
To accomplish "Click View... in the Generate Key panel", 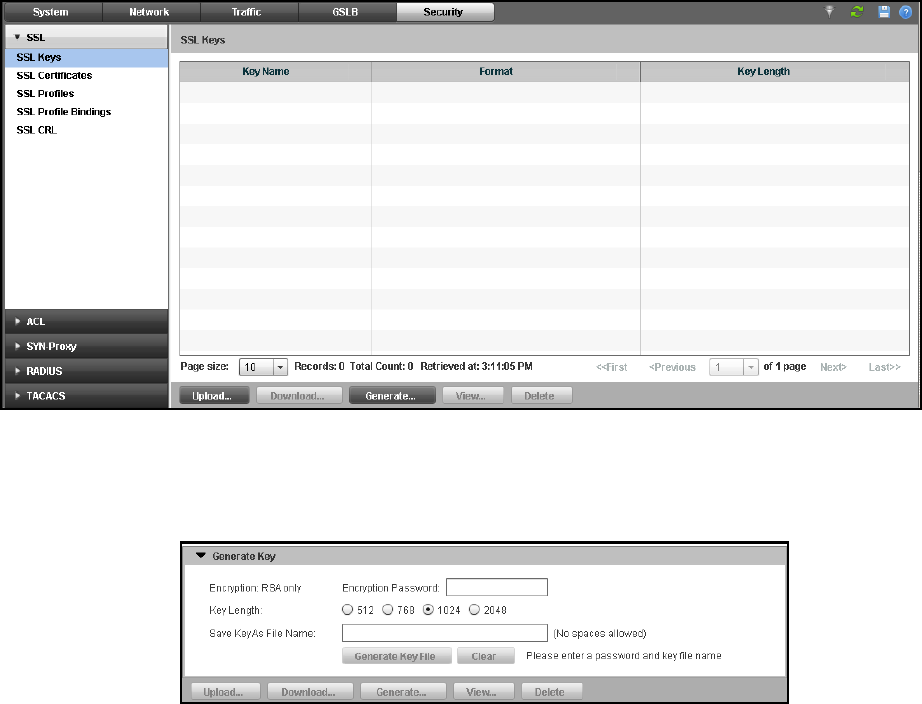I will click(x=483, y=692).
